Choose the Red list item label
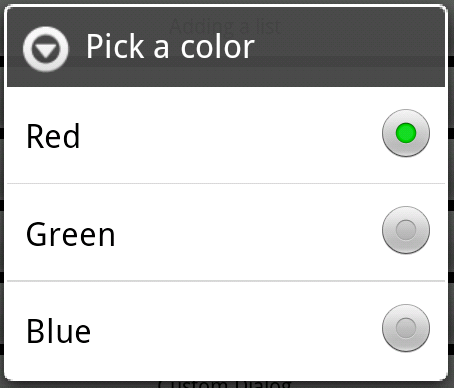454x388 pixels. (x=53, y=136)
